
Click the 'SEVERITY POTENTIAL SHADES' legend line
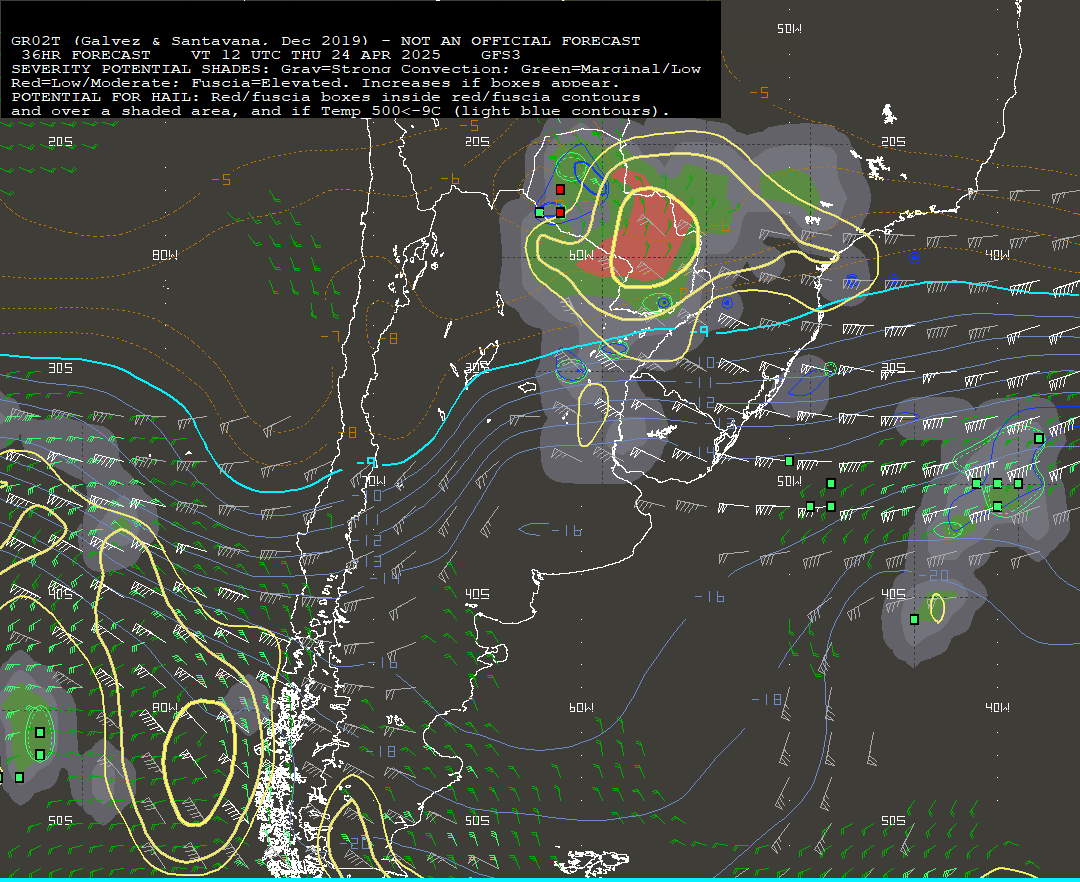click(356, 69)
